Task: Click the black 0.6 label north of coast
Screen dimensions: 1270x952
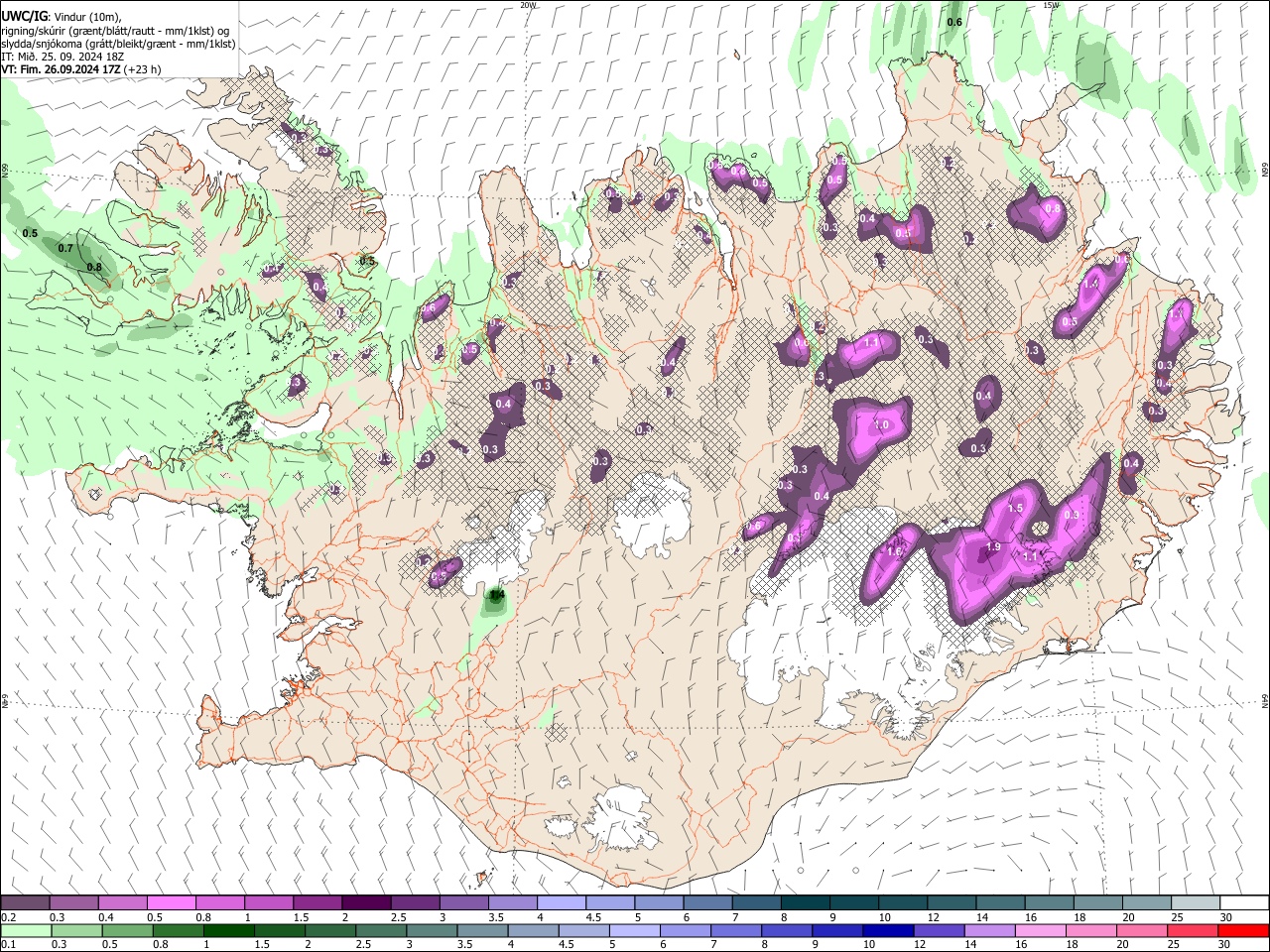Action: 954,22
